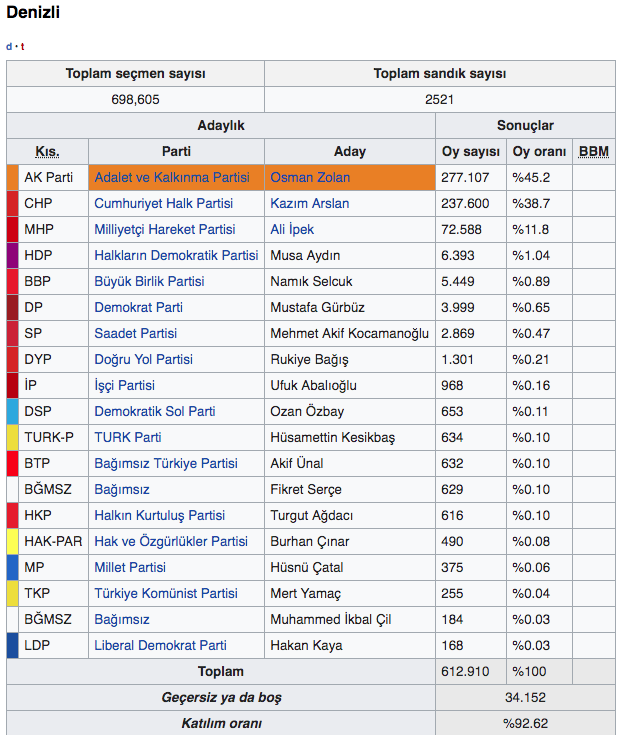Screen dimensions: 617x735
Task: Open Milliyetçi Hareket Partisi link
Action: click(164, 230)
